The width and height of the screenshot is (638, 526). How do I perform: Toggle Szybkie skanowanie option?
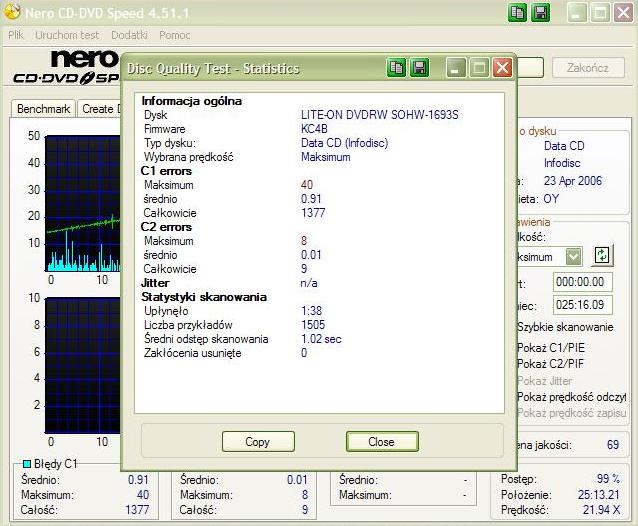tap(565, 327)
